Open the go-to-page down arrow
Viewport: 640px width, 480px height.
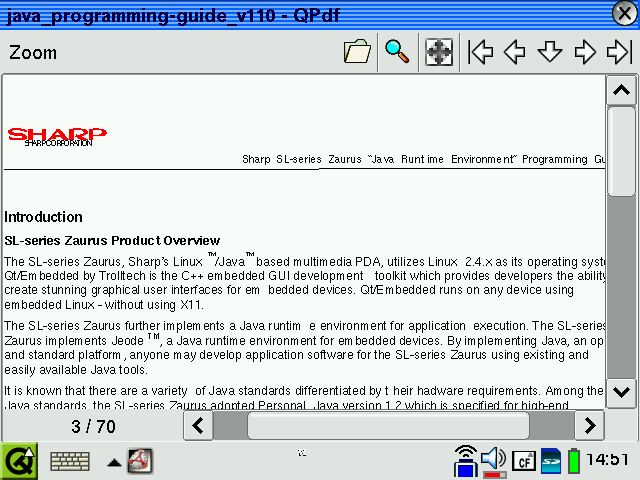pyautogui.click(x=550, y=52)
